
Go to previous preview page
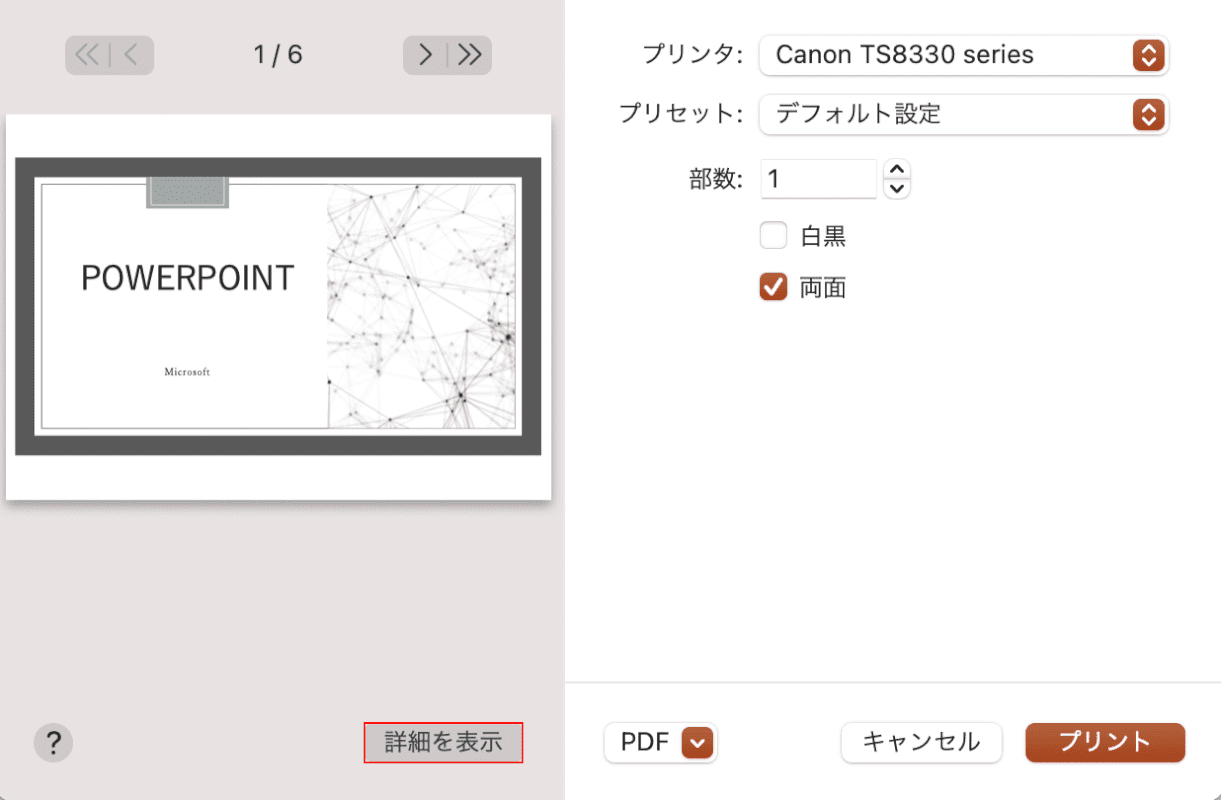(x=132, y=55)
